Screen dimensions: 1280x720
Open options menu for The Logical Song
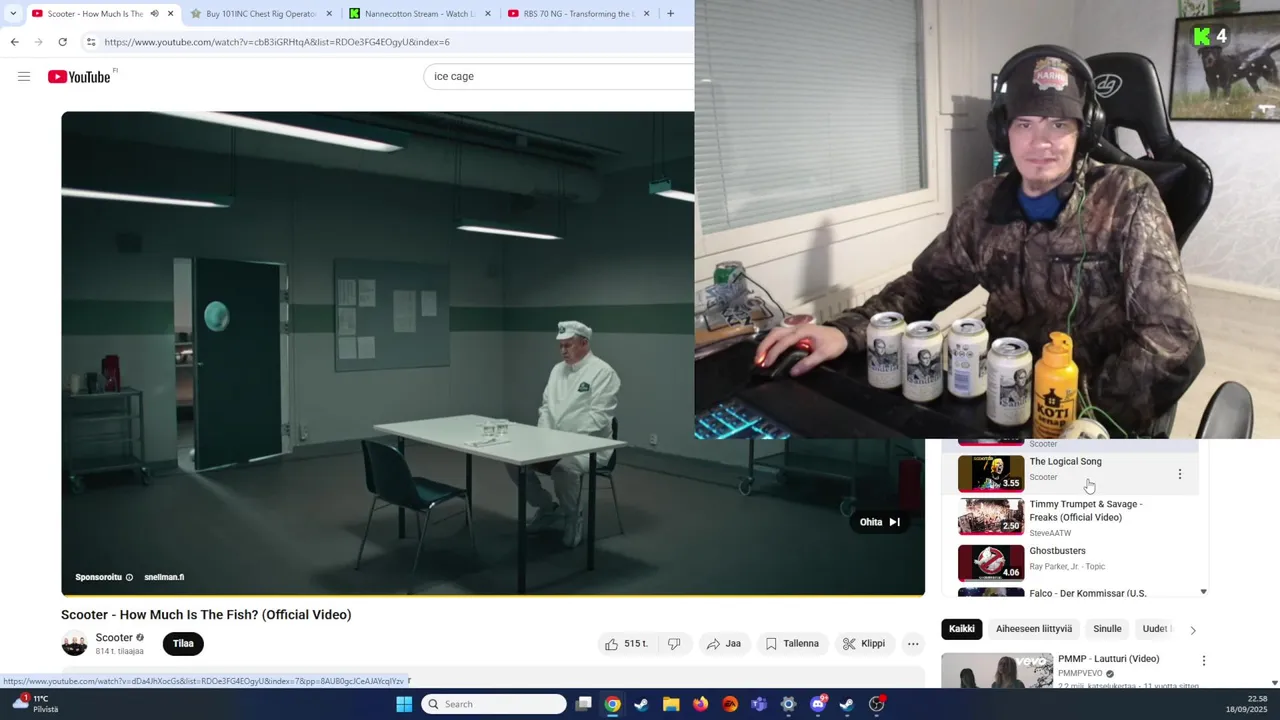1179,474
